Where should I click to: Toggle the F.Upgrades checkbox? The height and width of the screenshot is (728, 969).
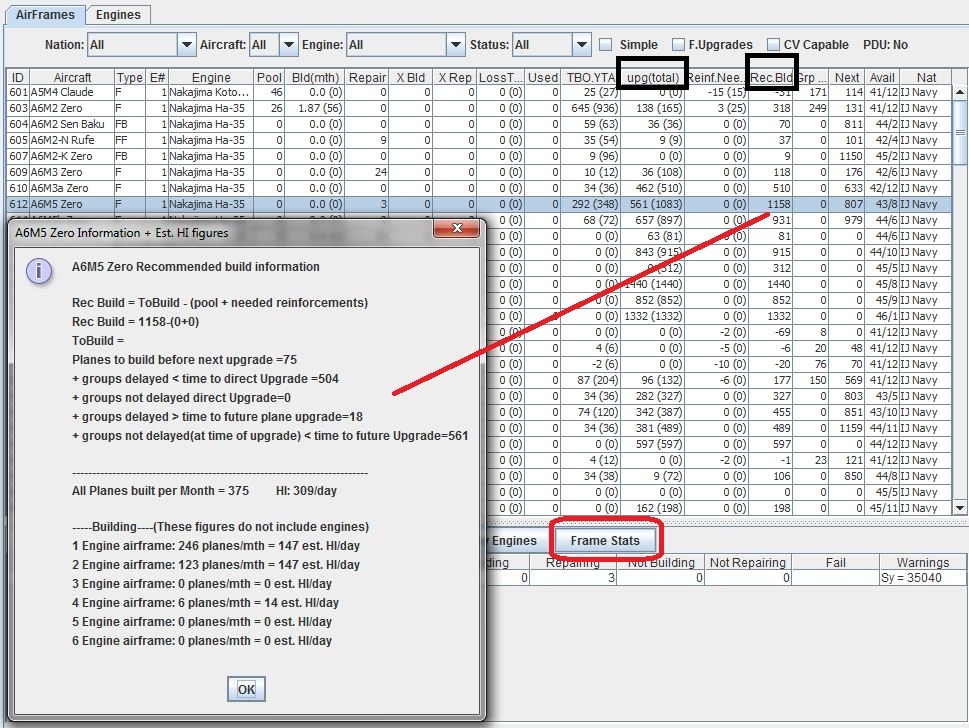(x=679, y=44)
